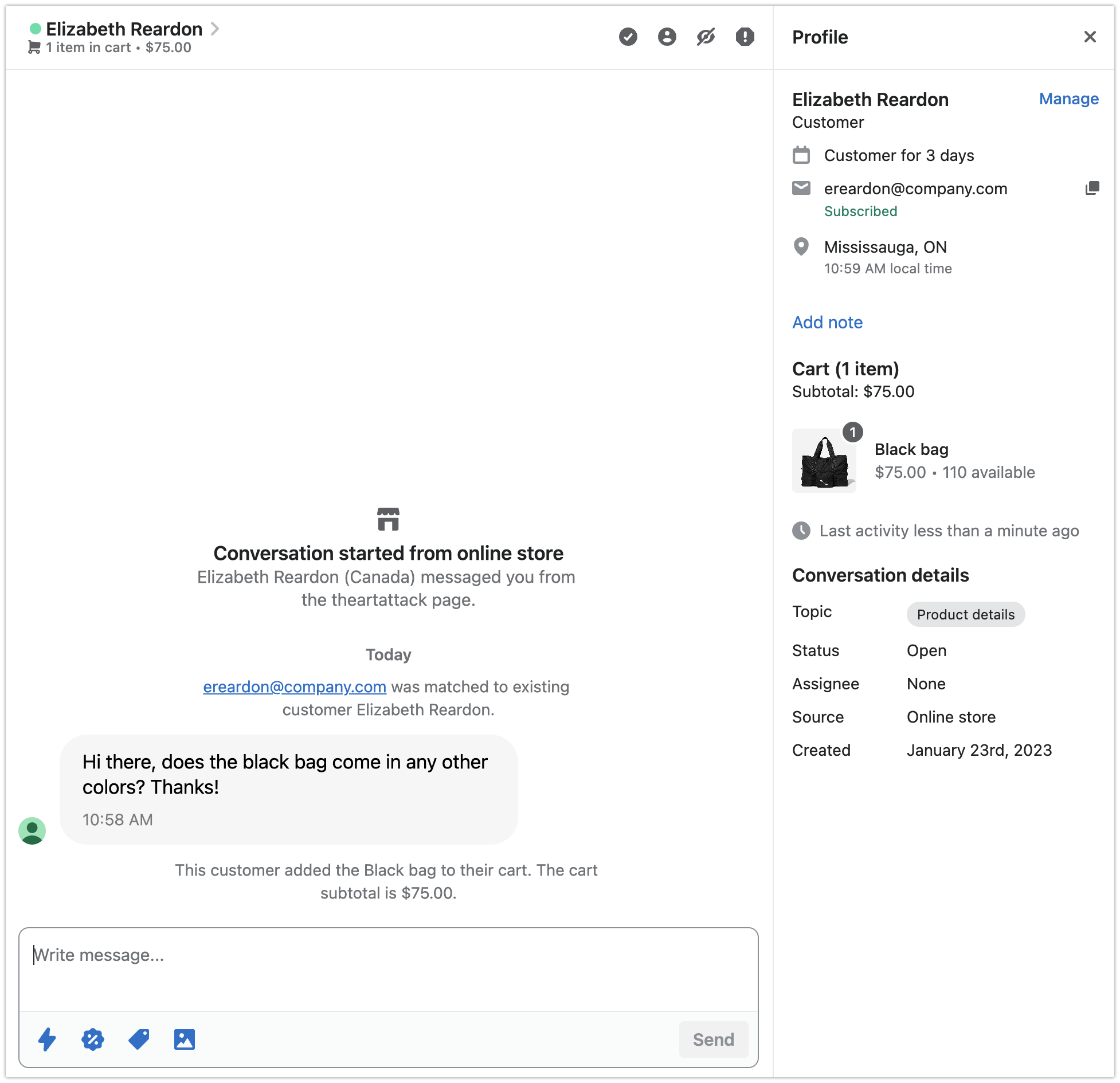
Task: Click the Write message text field
Action: (388, 968)
